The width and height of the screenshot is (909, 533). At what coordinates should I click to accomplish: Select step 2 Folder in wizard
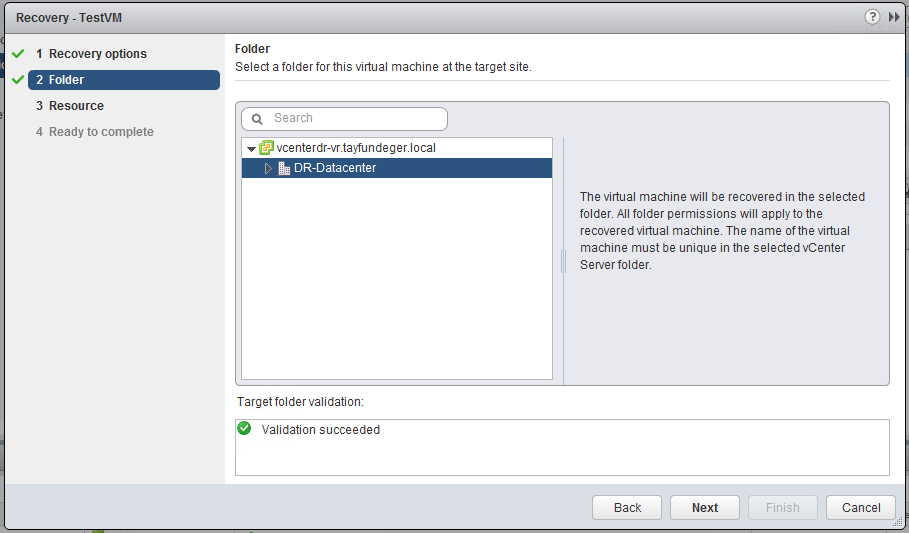124,80
